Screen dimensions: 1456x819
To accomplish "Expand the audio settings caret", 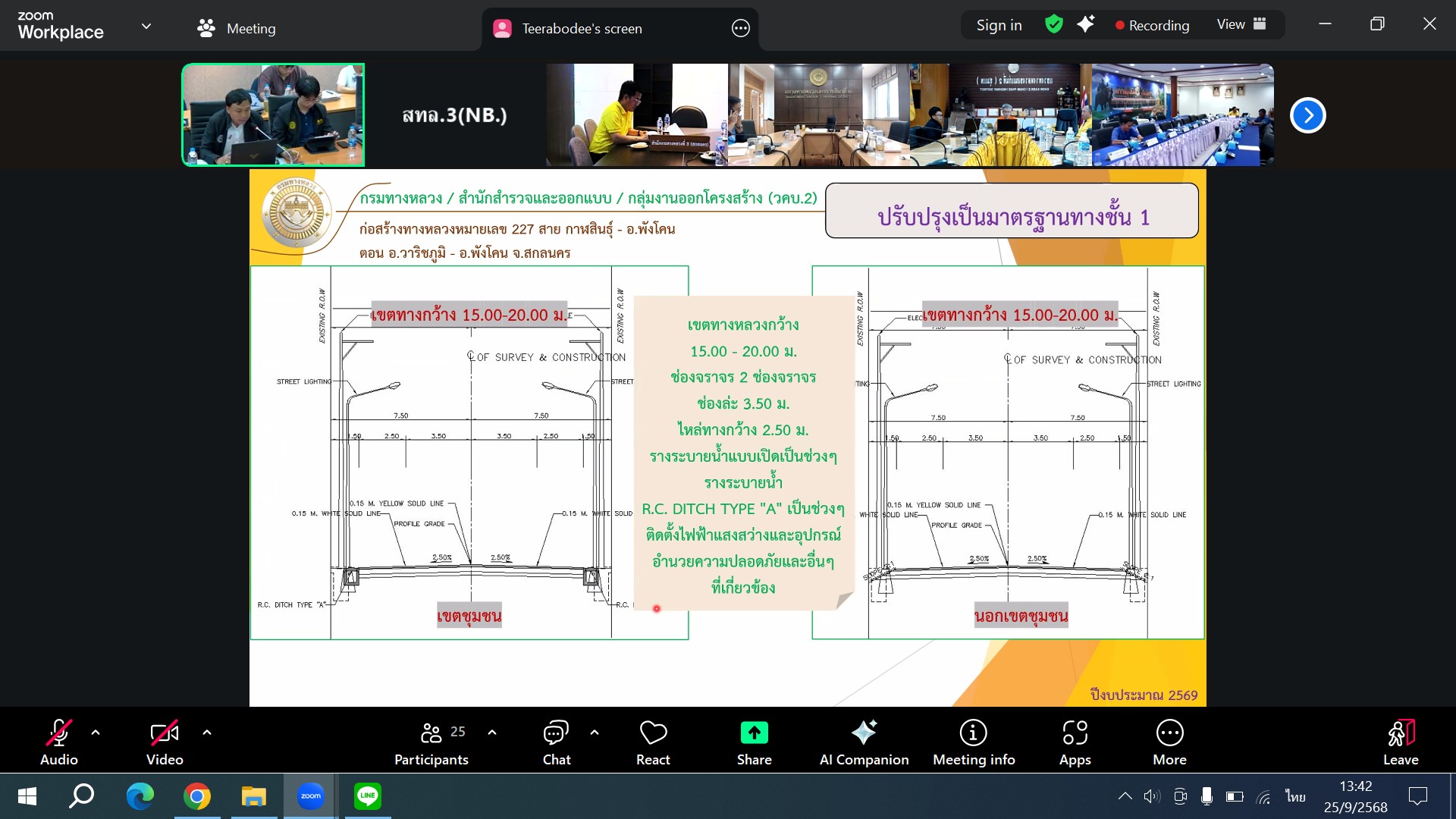I will tap(96, 733).
